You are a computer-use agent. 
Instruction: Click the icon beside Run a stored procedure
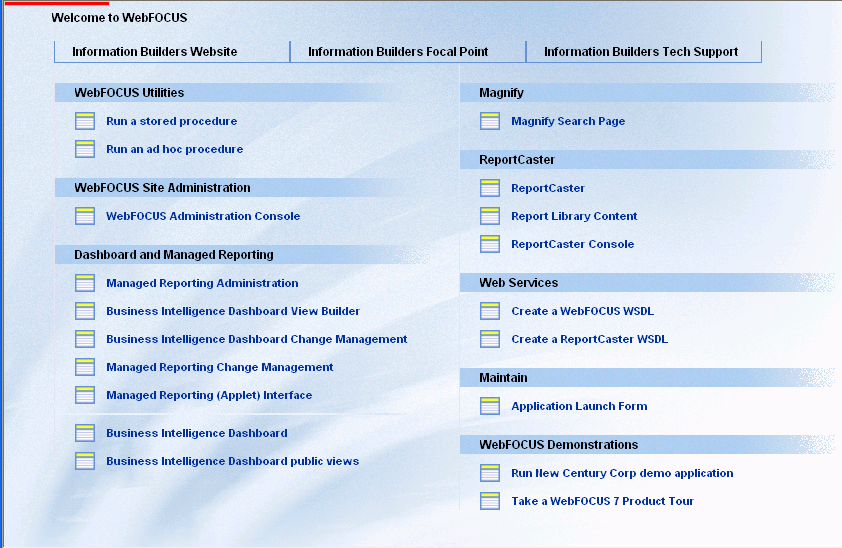85,121
